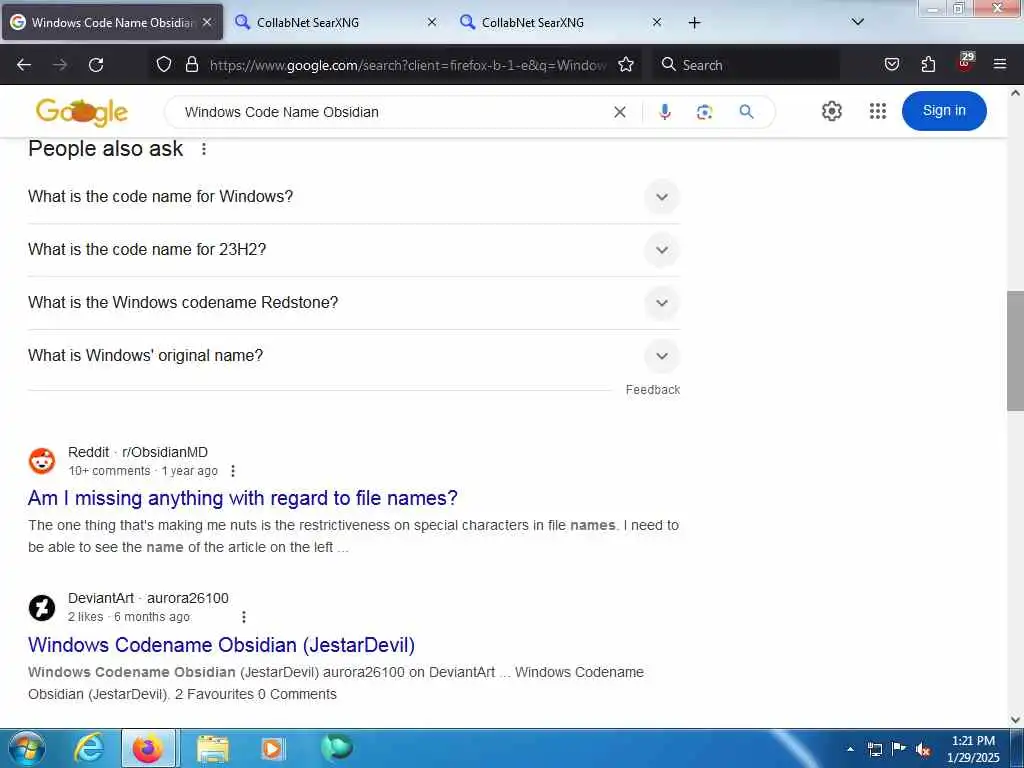
Task: Open People also ask options menu
Action: (x=204, y=150)
